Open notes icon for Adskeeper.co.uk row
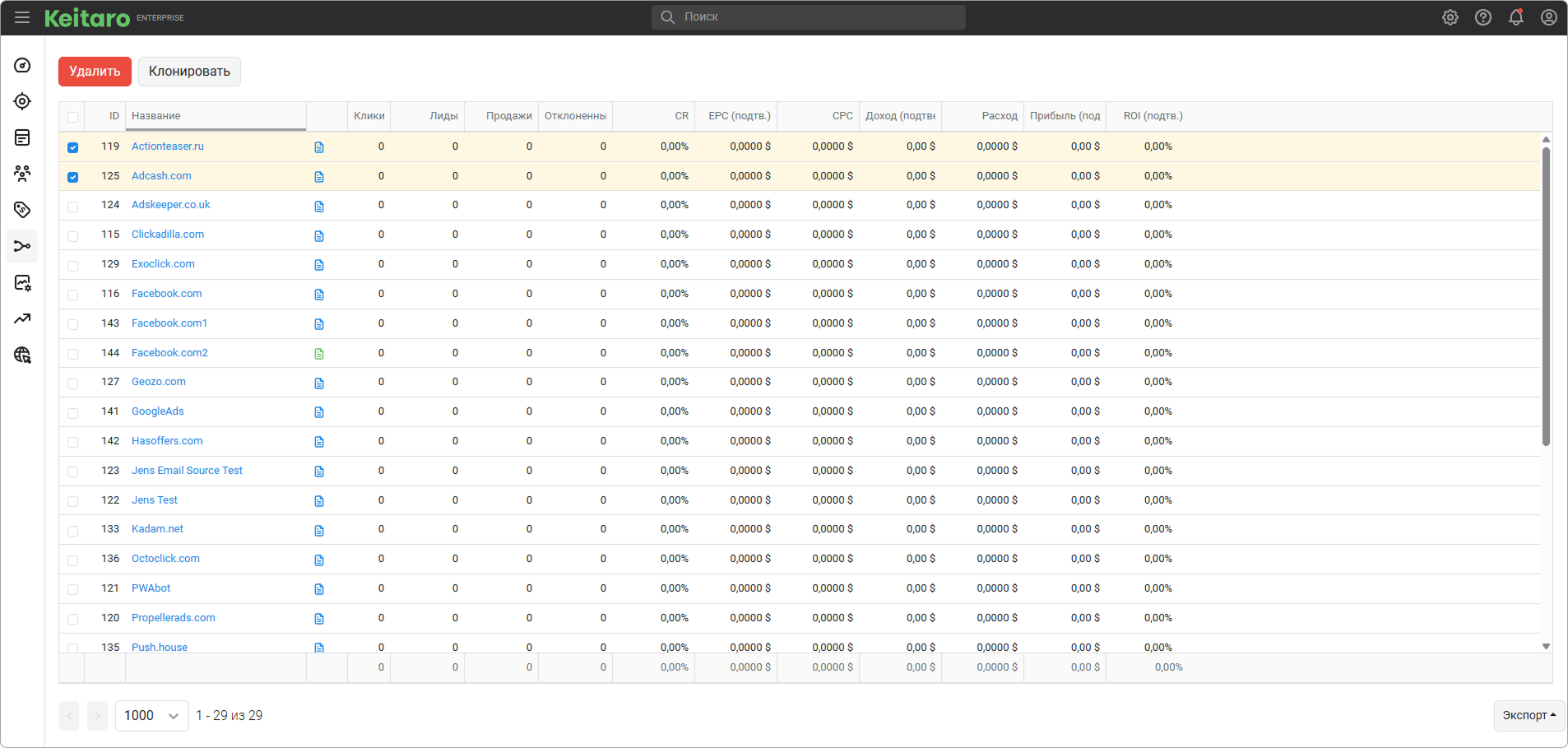1568x748 pixels. pyautogui.click(x=319, y=207)
